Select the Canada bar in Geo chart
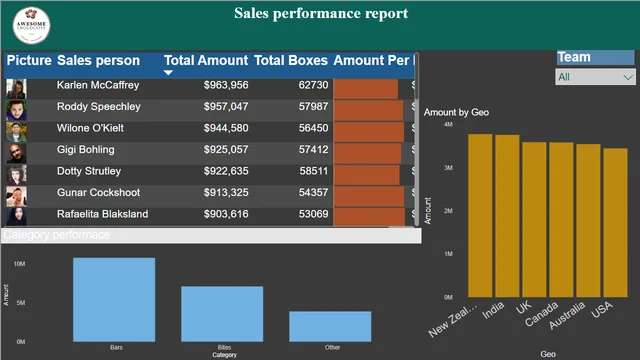640x360 pixels. (561, 220)
